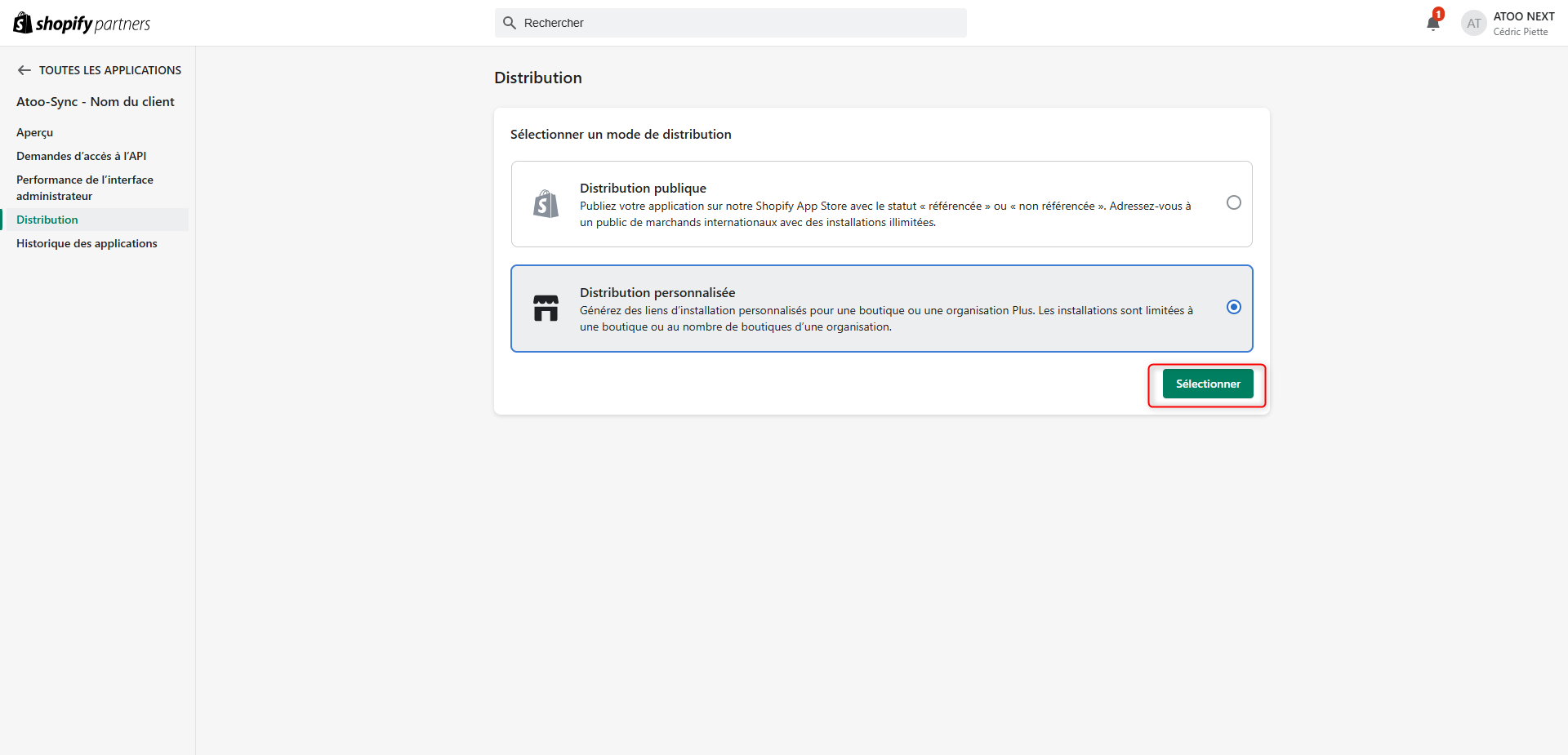Select the Distribution publique radio button
Viewport: 1568px width, 755px height.
pyautogui.click(x=1234, y=202)
